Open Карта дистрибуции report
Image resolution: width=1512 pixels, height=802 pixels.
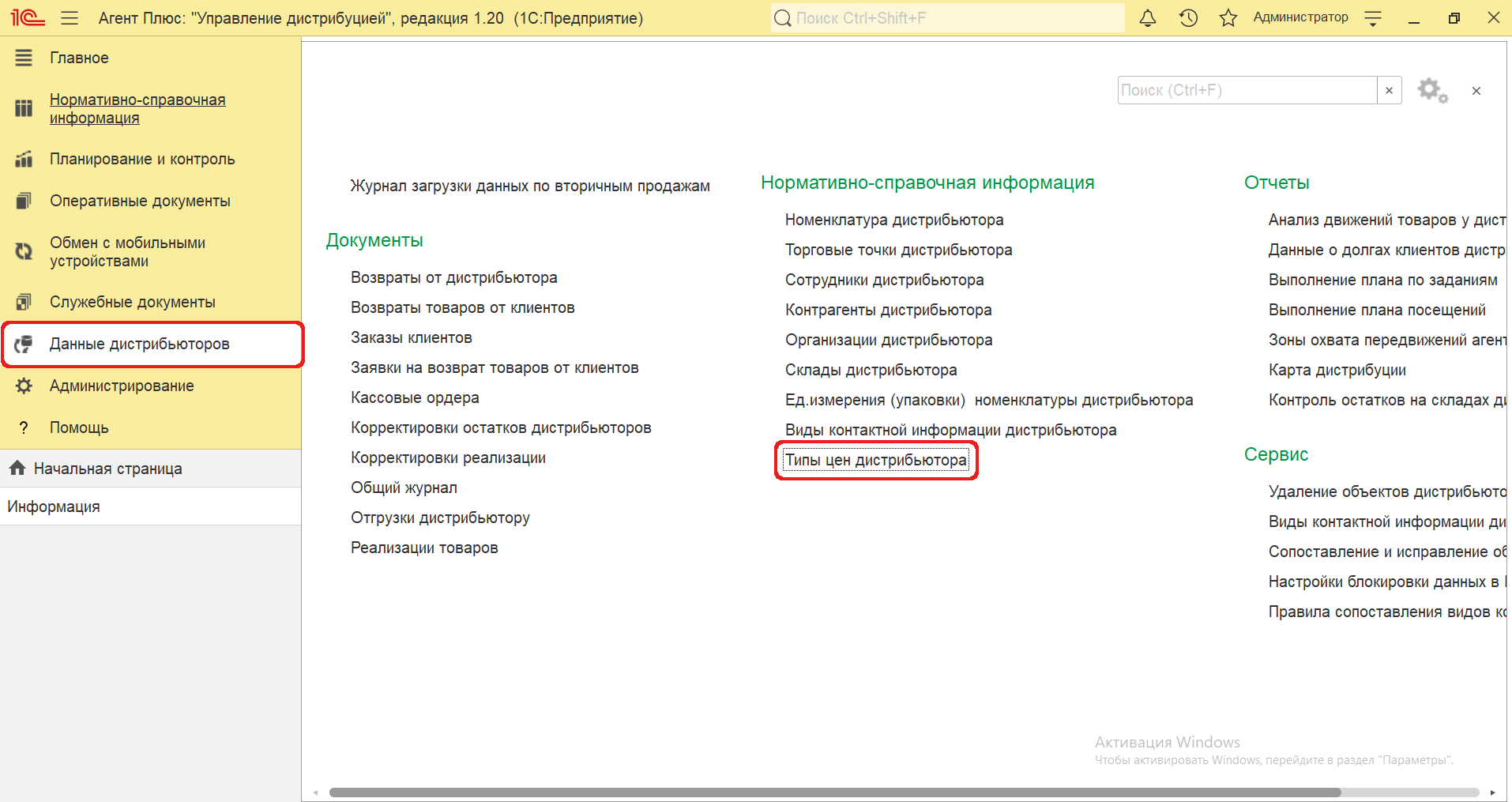(1337, 370)
